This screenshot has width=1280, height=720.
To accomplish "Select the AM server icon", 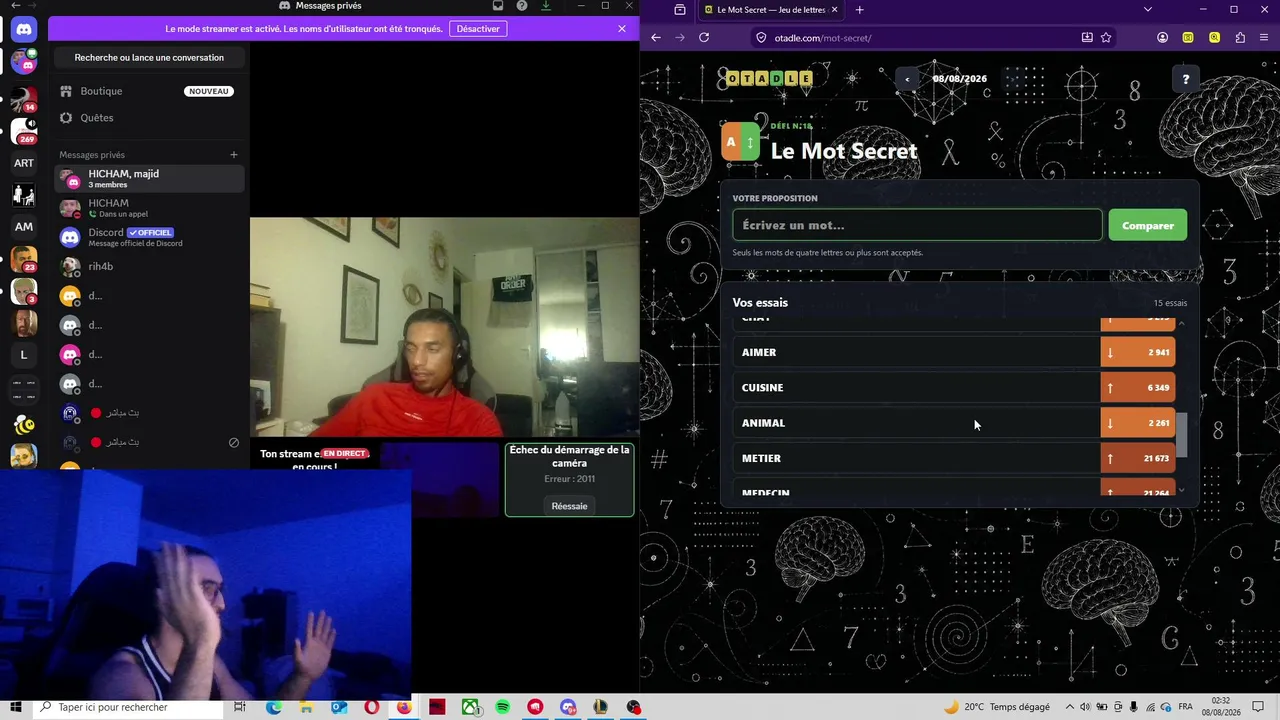I will [24, 227].
